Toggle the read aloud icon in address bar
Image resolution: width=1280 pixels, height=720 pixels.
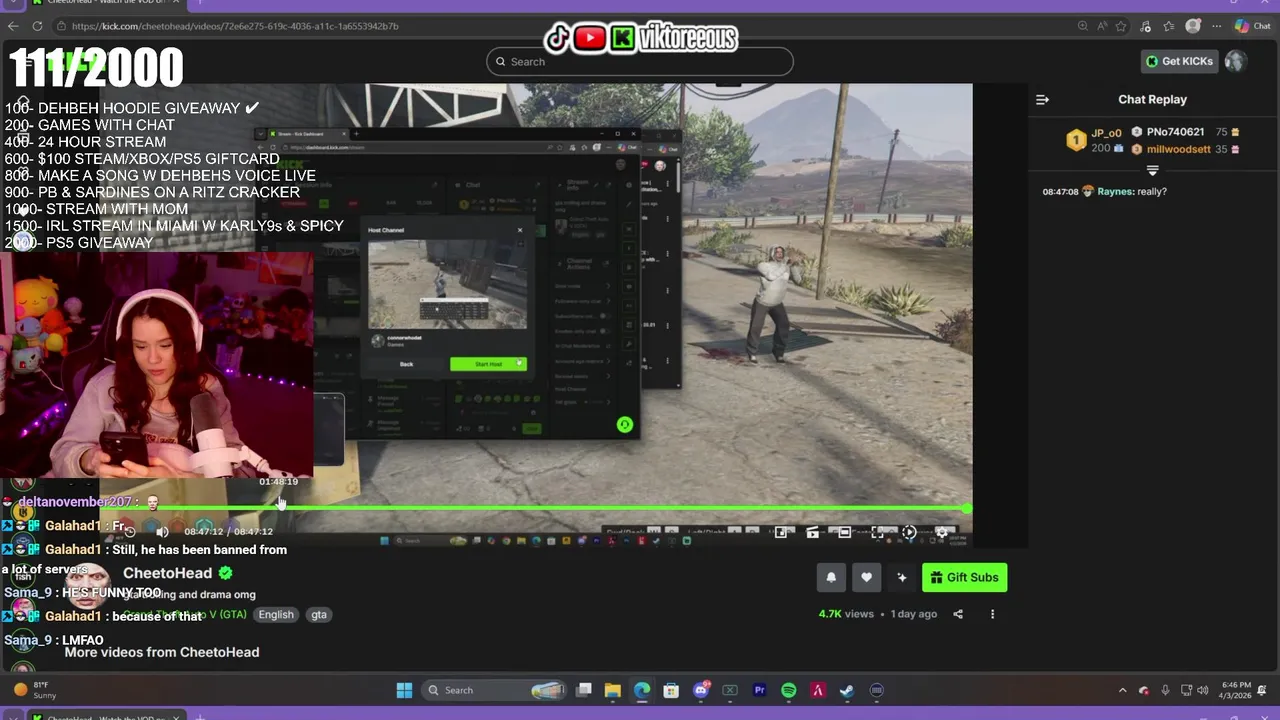pos(1102,26)
